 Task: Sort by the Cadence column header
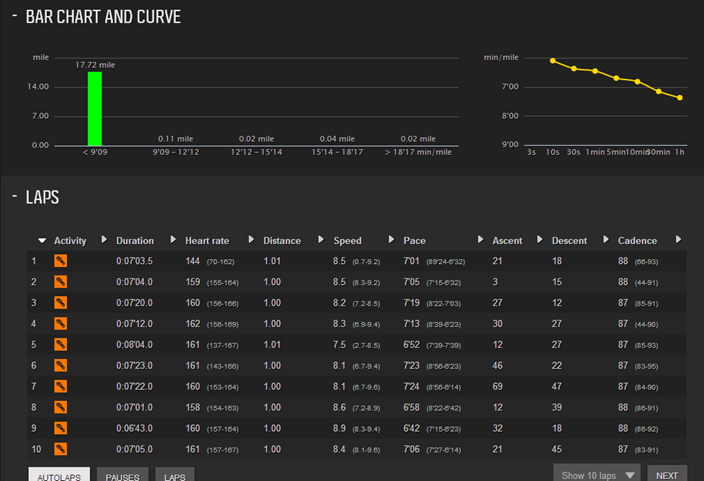(637, 241)
